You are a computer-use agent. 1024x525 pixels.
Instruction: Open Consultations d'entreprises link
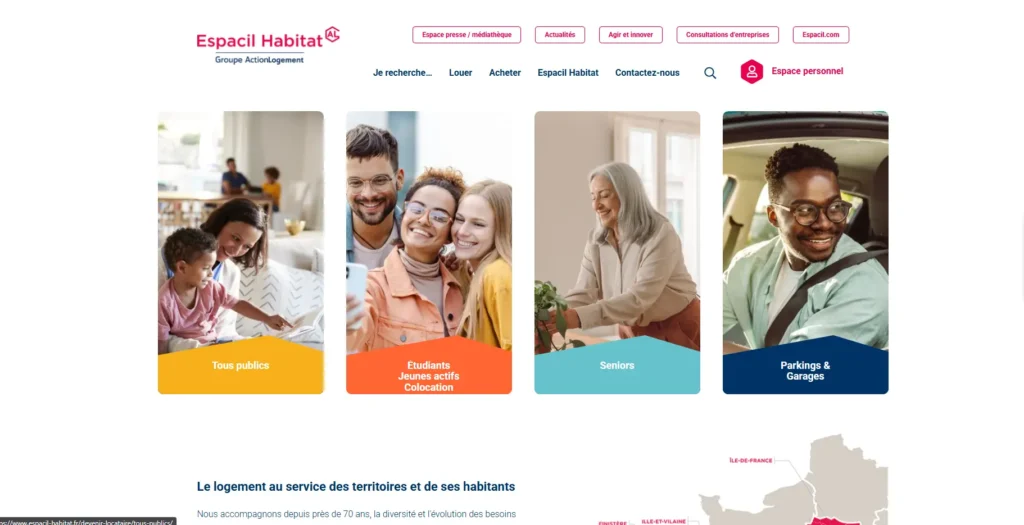(728, 35)
